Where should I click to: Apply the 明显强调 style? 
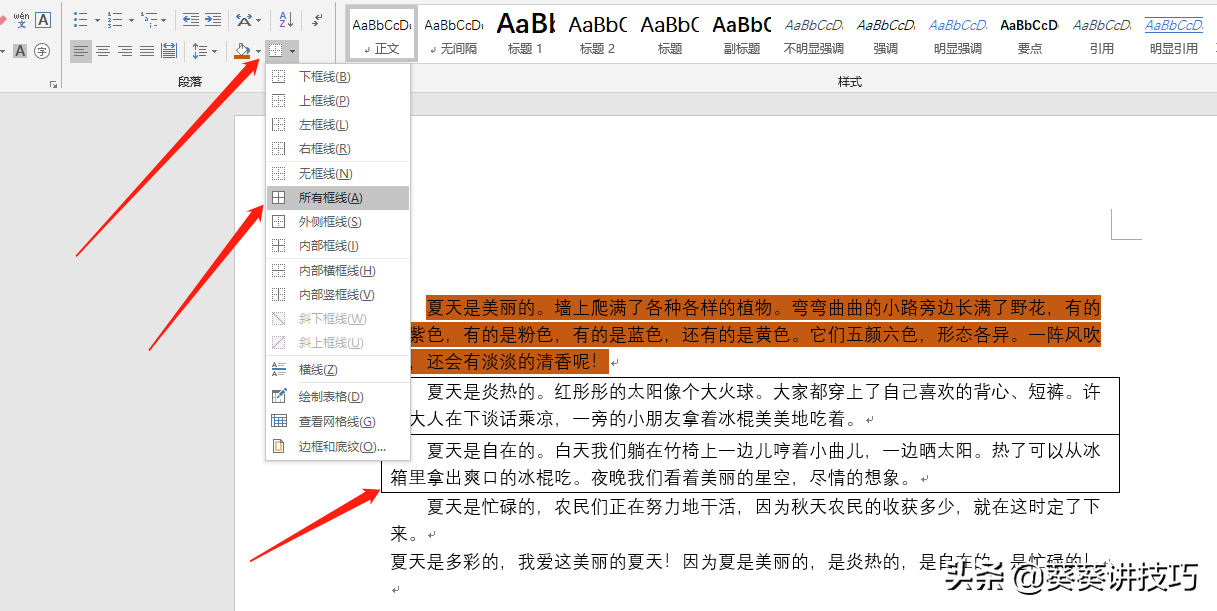pyautogui.click(x=958, y=33)
